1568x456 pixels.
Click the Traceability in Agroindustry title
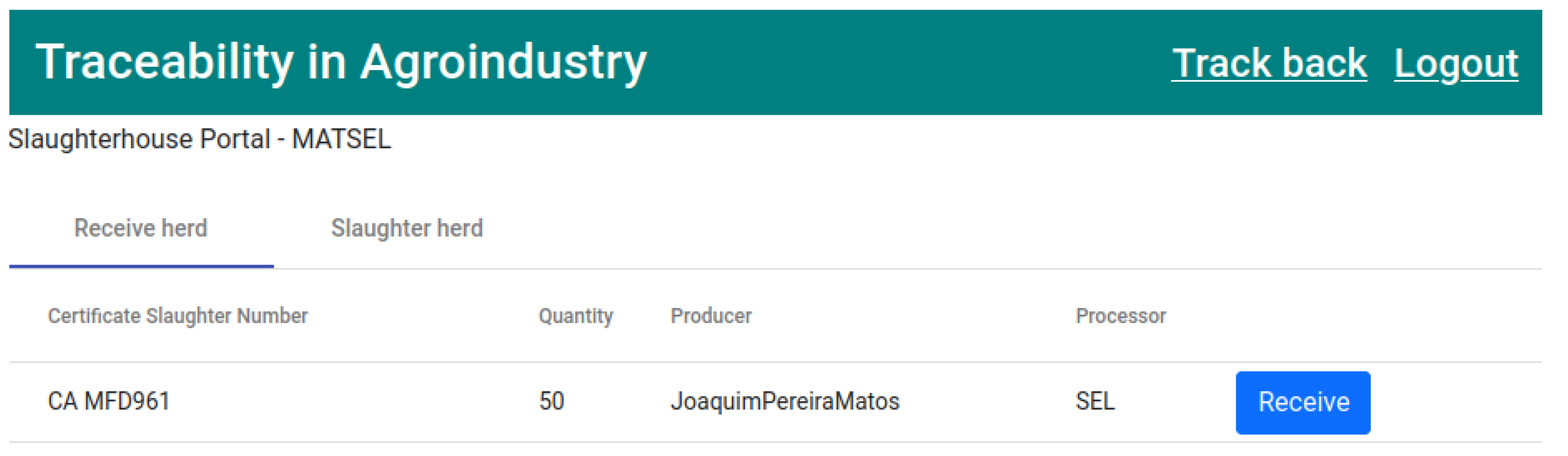point(341,62)
